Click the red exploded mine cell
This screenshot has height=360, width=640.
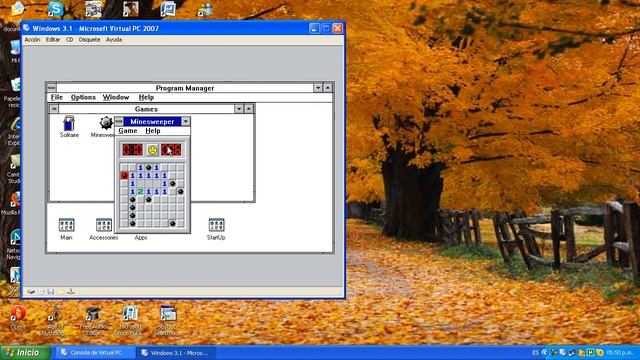coord(124,176)
